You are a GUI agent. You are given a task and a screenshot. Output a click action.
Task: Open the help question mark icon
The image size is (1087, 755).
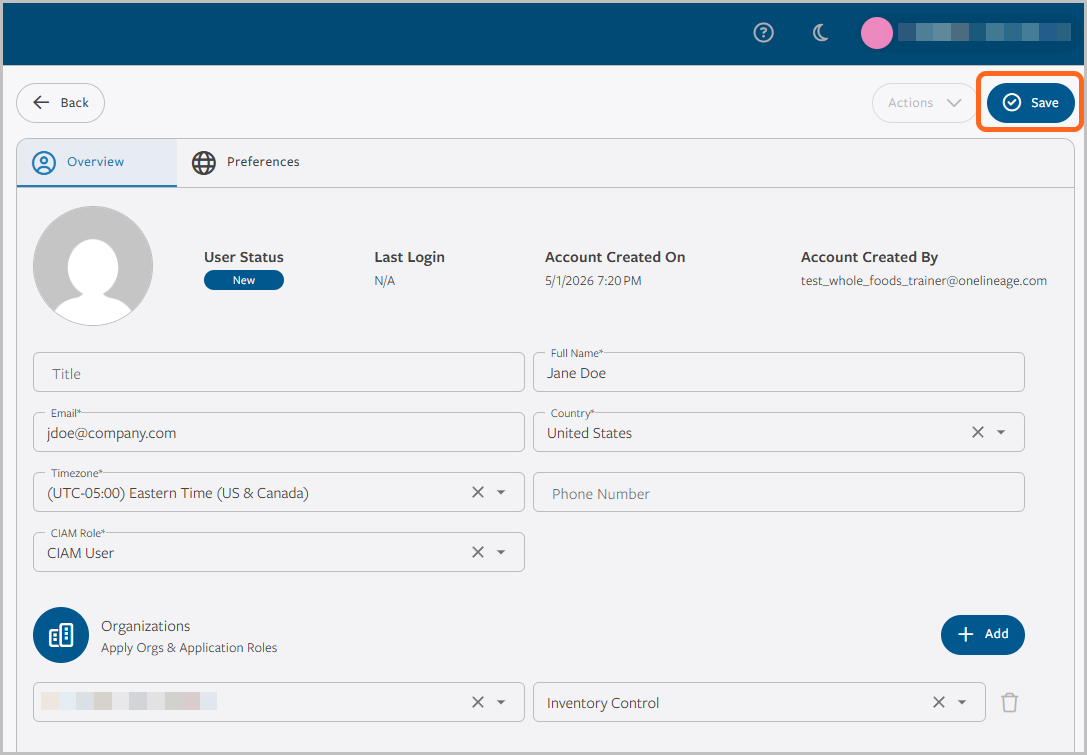click(763, 33)
